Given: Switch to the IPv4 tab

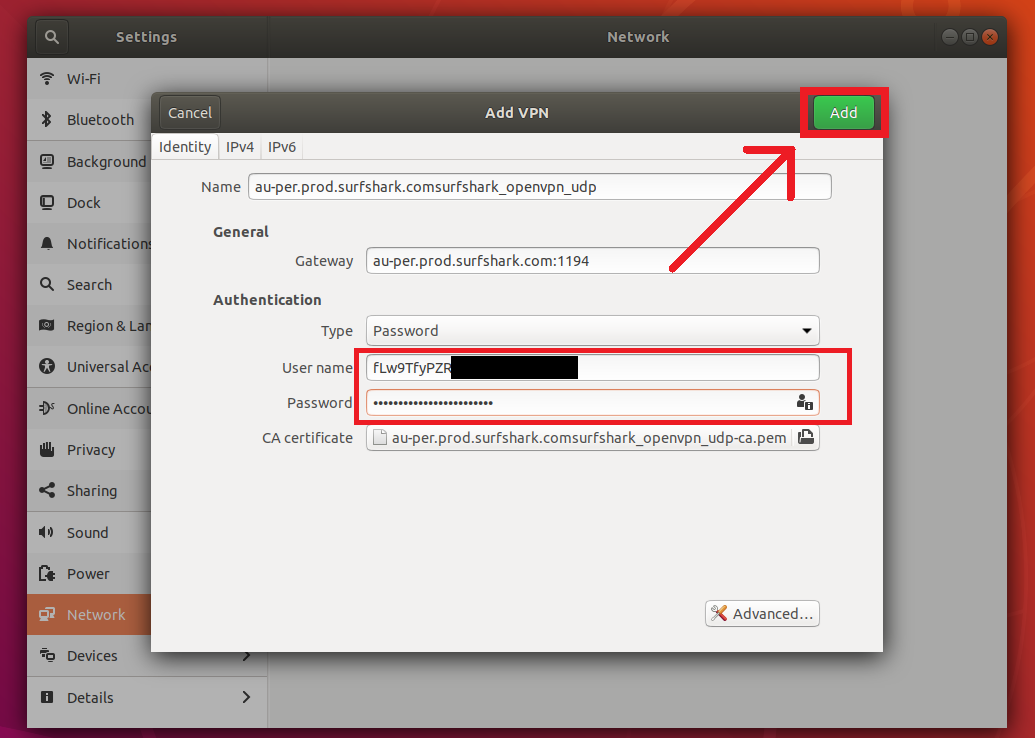Looking at the screenshot, I should tap(240, 147).
